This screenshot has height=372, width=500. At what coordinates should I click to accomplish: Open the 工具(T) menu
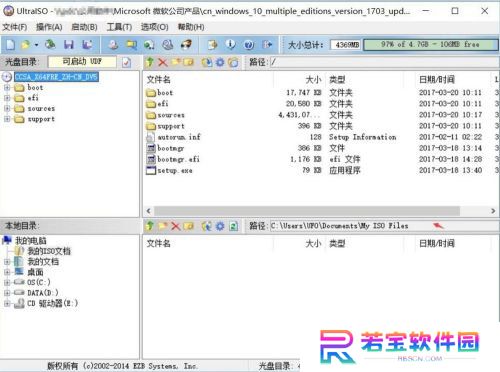(119, 27)
